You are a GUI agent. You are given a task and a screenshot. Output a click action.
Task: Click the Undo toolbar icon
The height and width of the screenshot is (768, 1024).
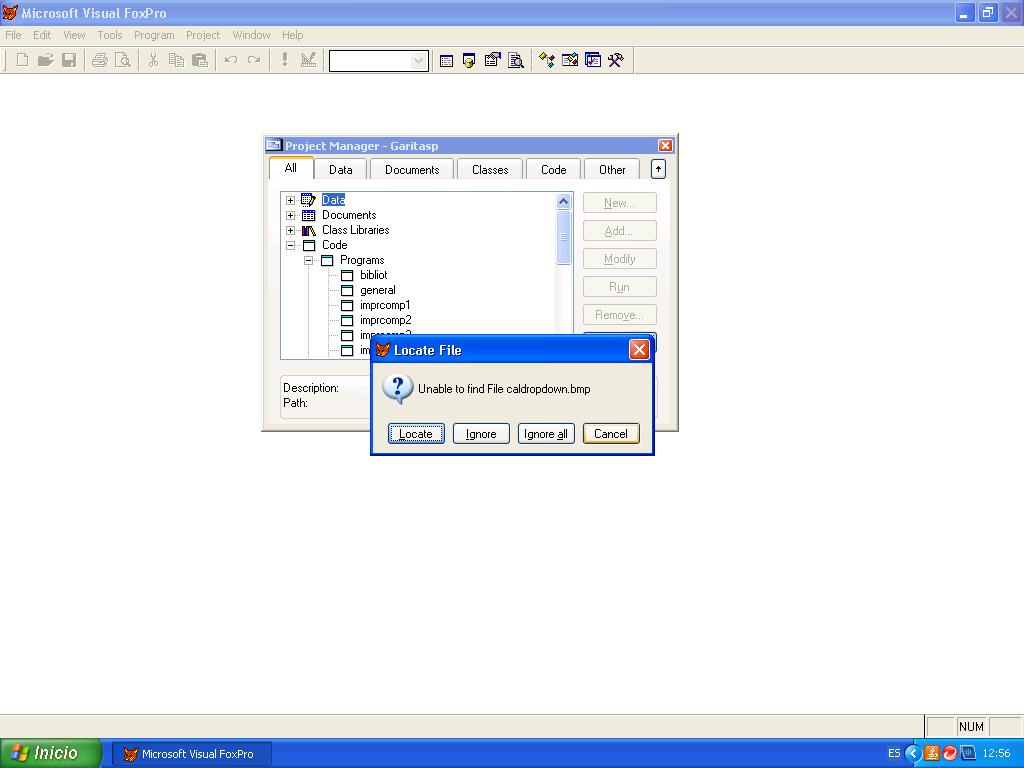231,60
